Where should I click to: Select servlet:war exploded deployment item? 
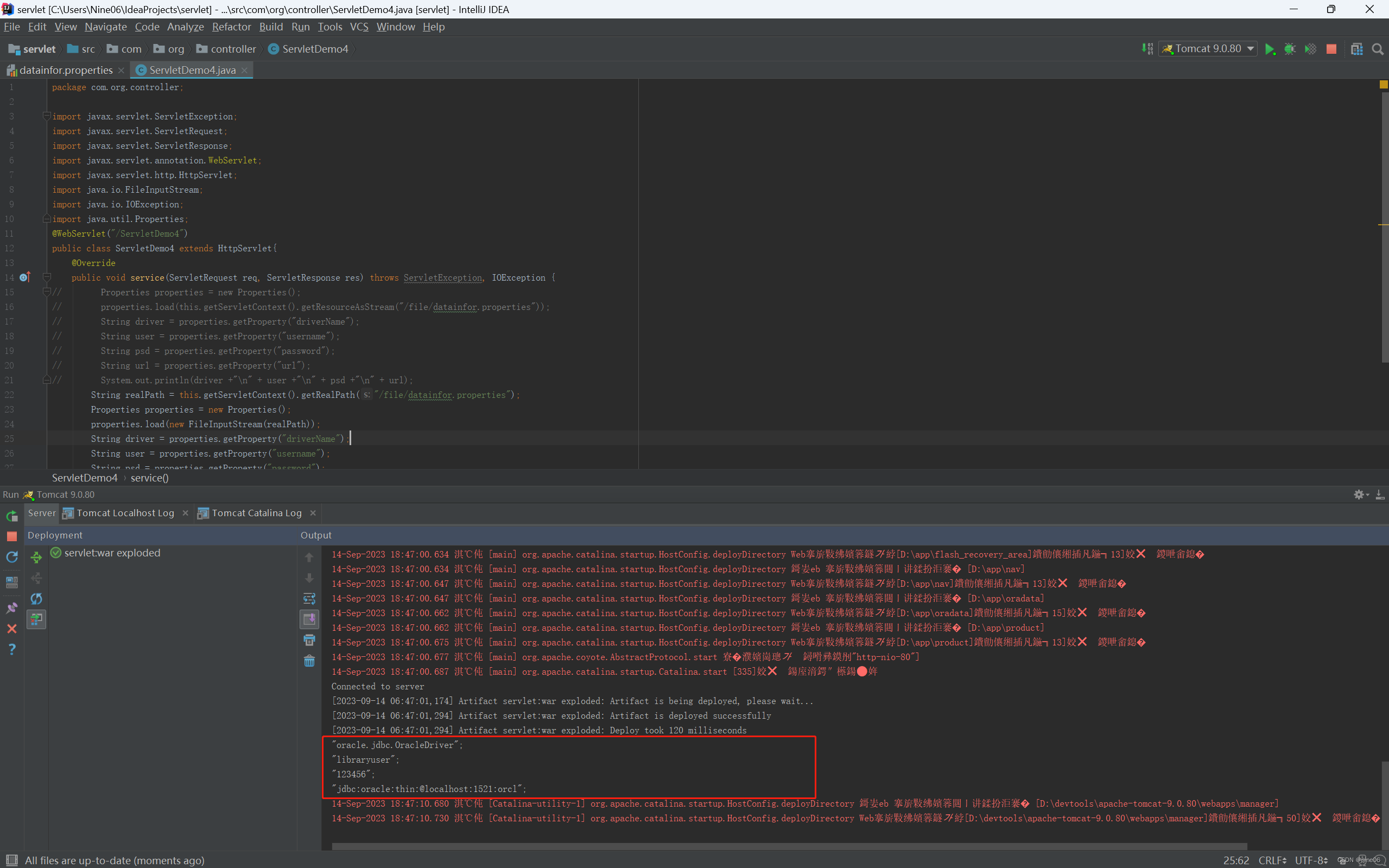coord(112,553)
